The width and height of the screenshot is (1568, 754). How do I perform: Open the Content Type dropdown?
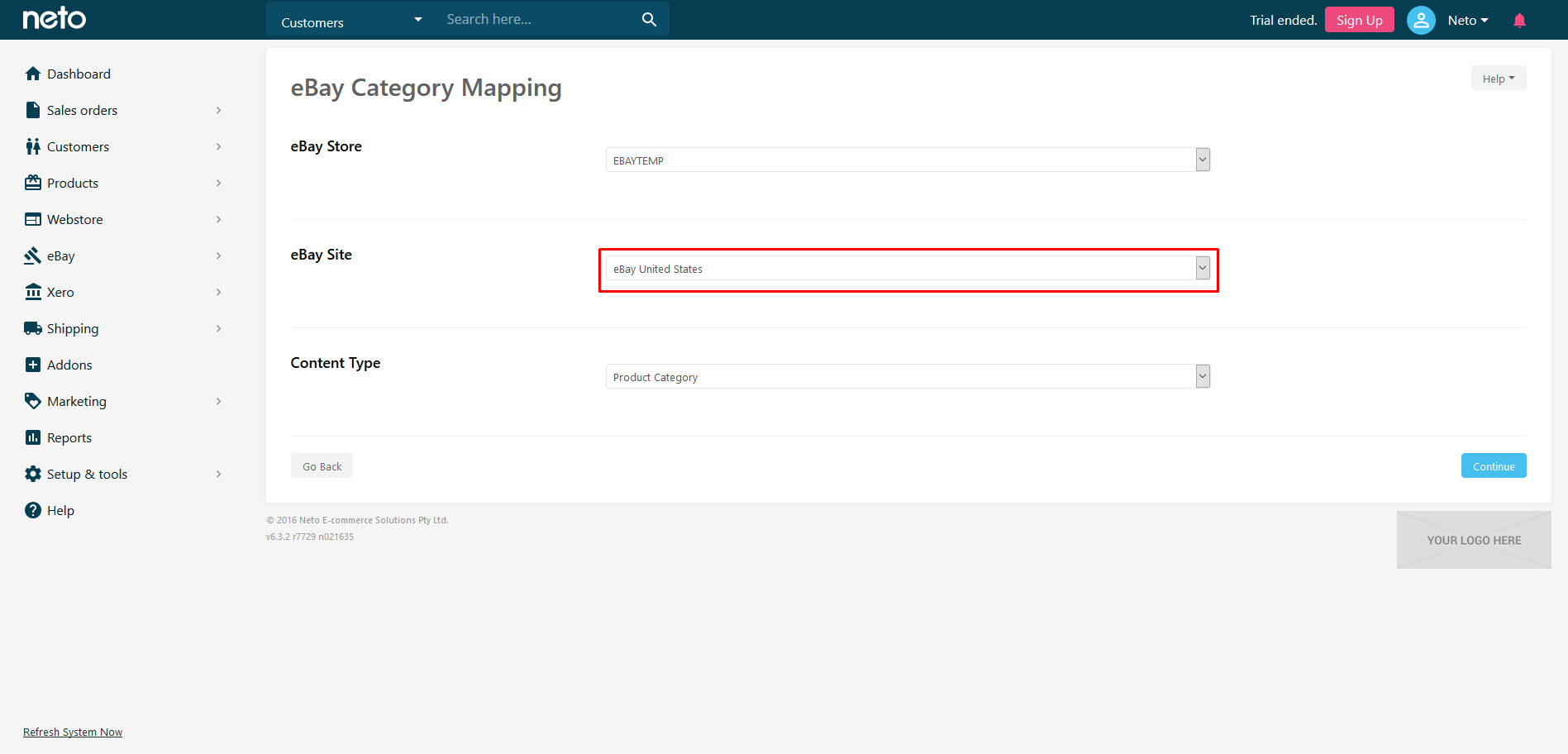(908, 376)
